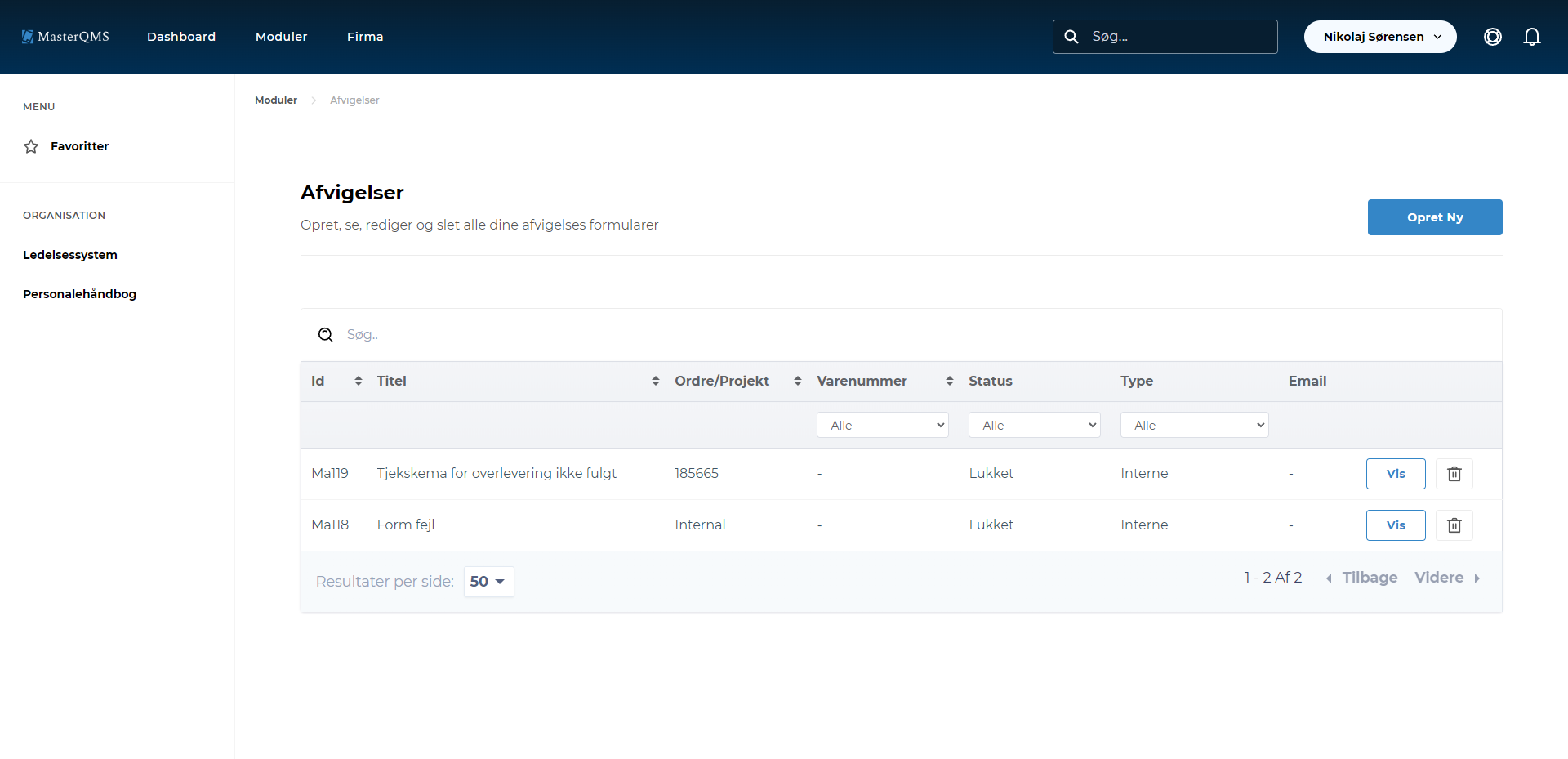Click the MasterQMS logo
The height and width of the screenshot is (759, 1568).
click(65, 37)
